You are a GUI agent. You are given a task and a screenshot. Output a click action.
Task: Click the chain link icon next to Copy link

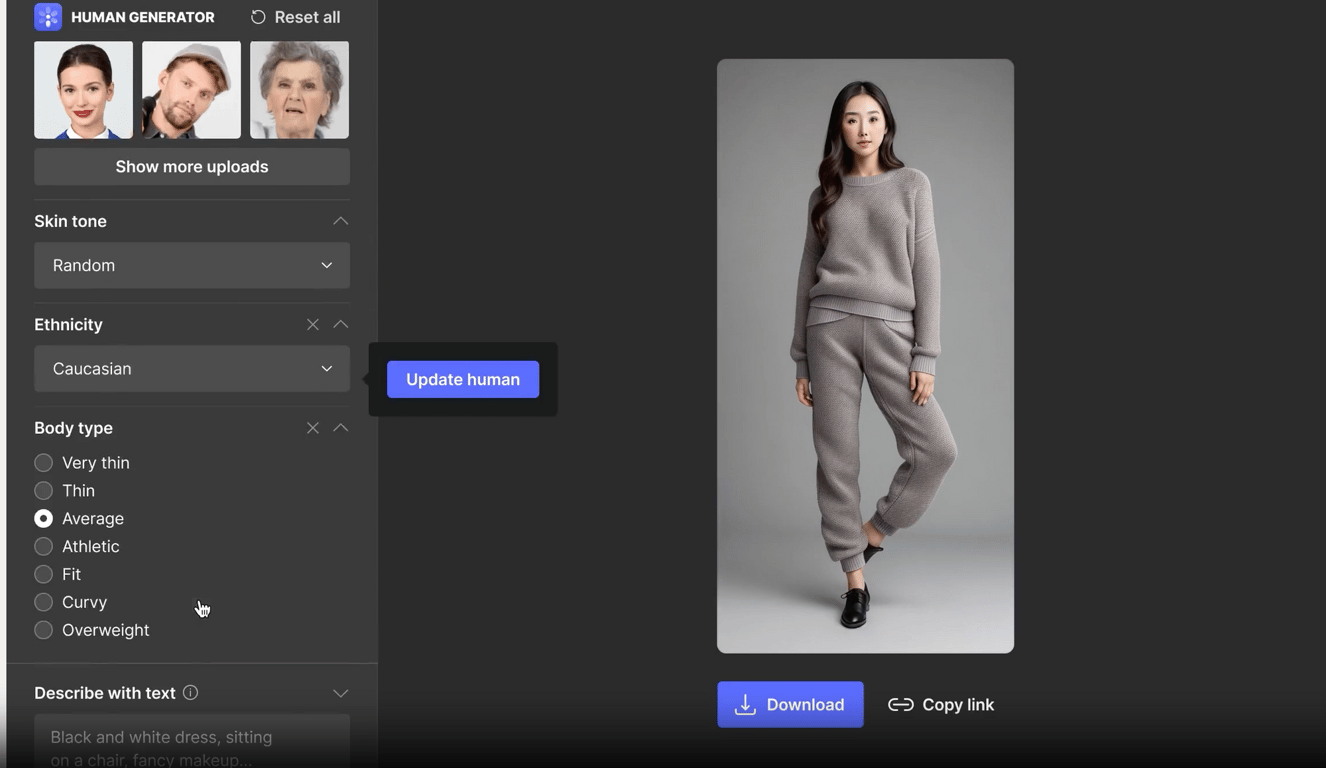coord(897,704)
